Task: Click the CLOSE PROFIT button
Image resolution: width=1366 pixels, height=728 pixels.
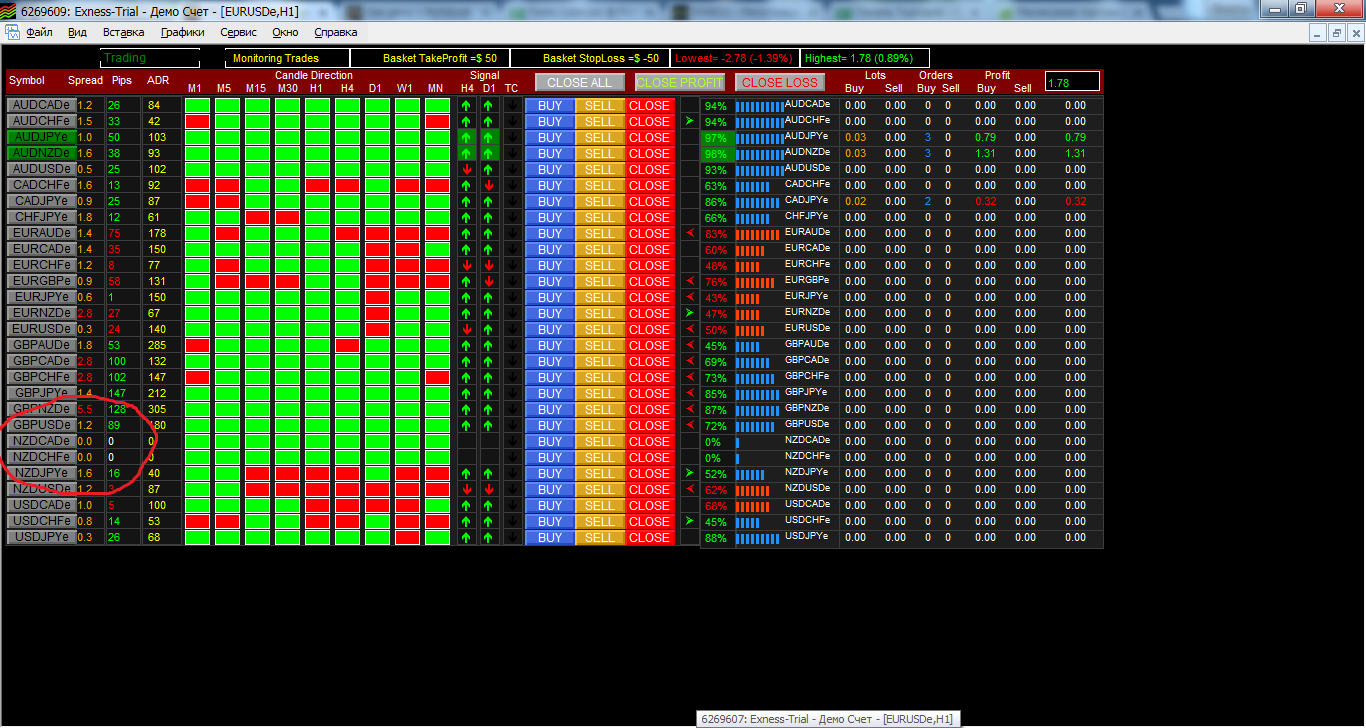Action: pos(680,82)
